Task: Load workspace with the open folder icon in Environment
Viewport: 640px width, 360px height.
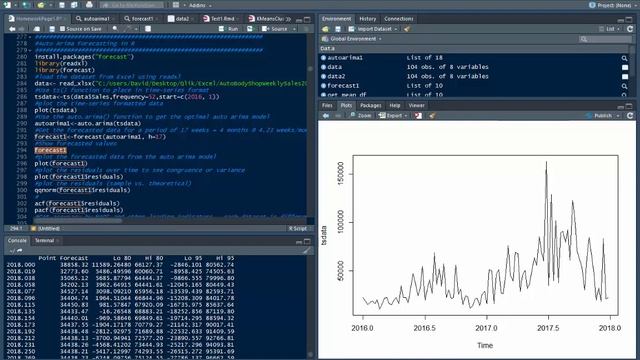Action: 325,29
